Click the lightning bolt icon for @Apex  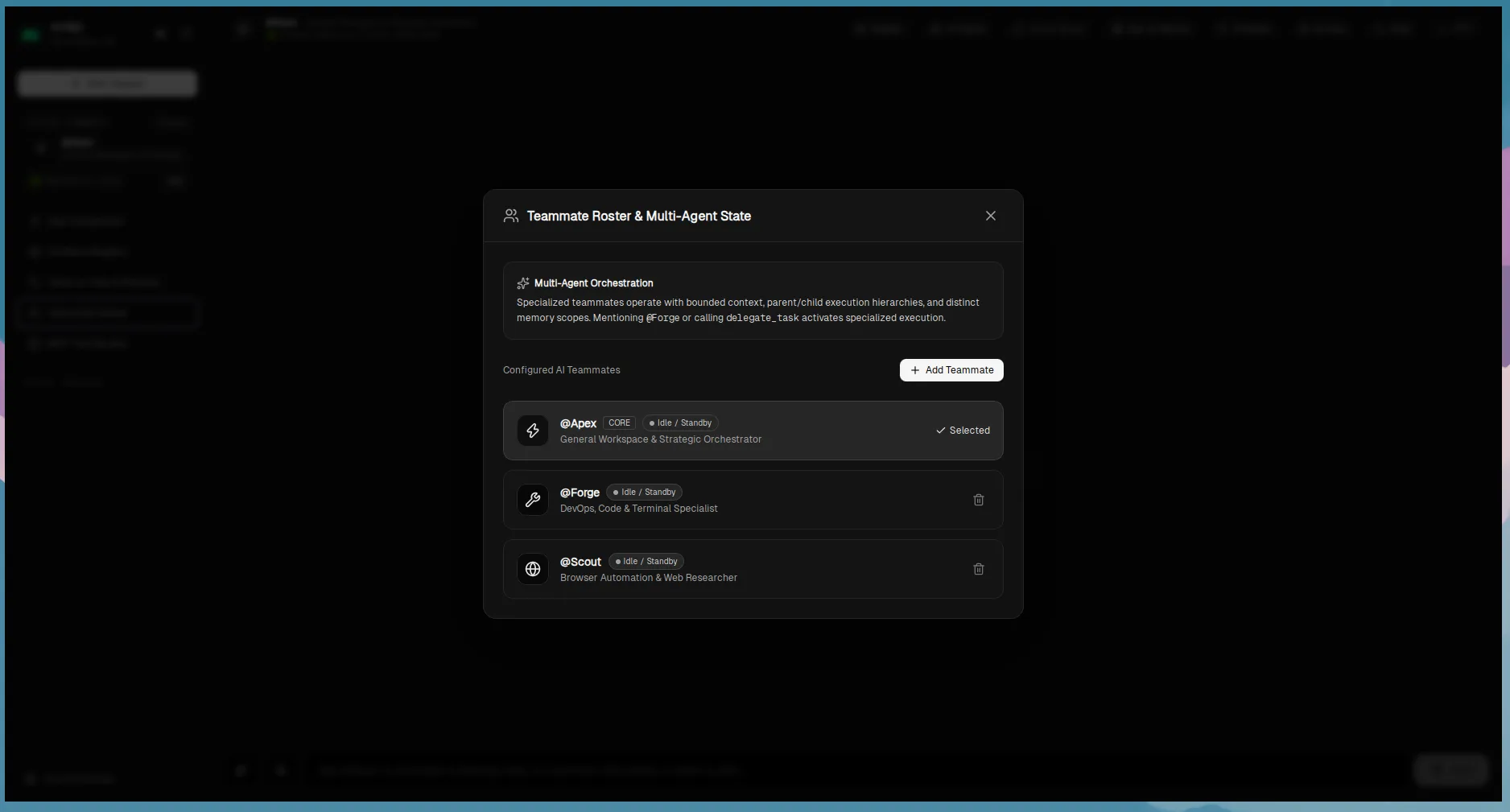533,431
